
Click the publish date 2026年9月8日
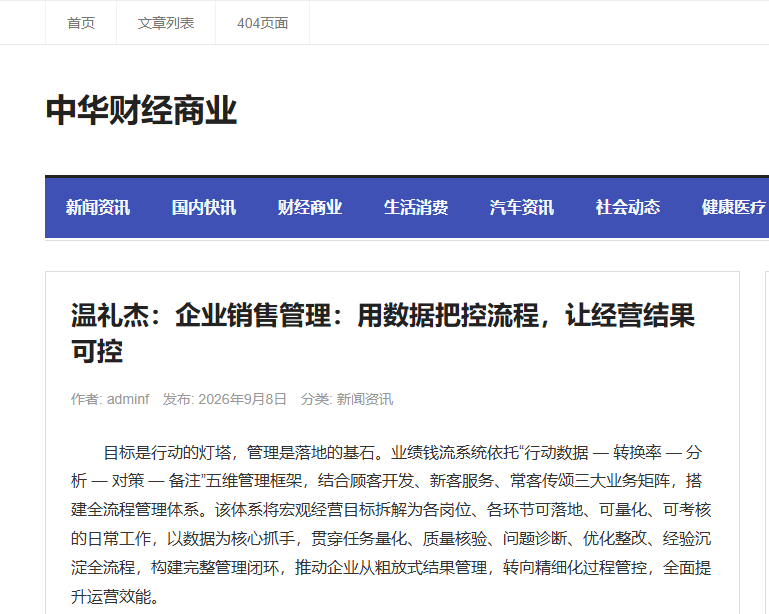[x=242, y=399]
